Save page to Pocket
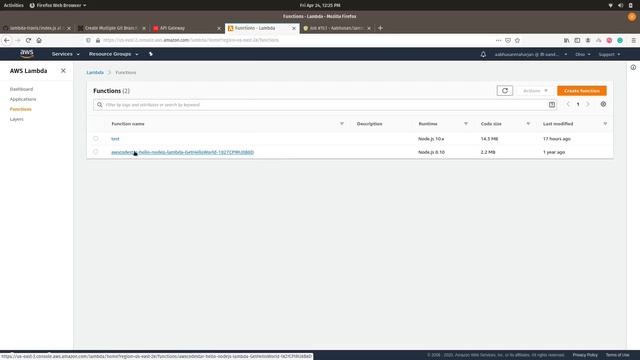The image size is (640, 360). coord(508,40)
